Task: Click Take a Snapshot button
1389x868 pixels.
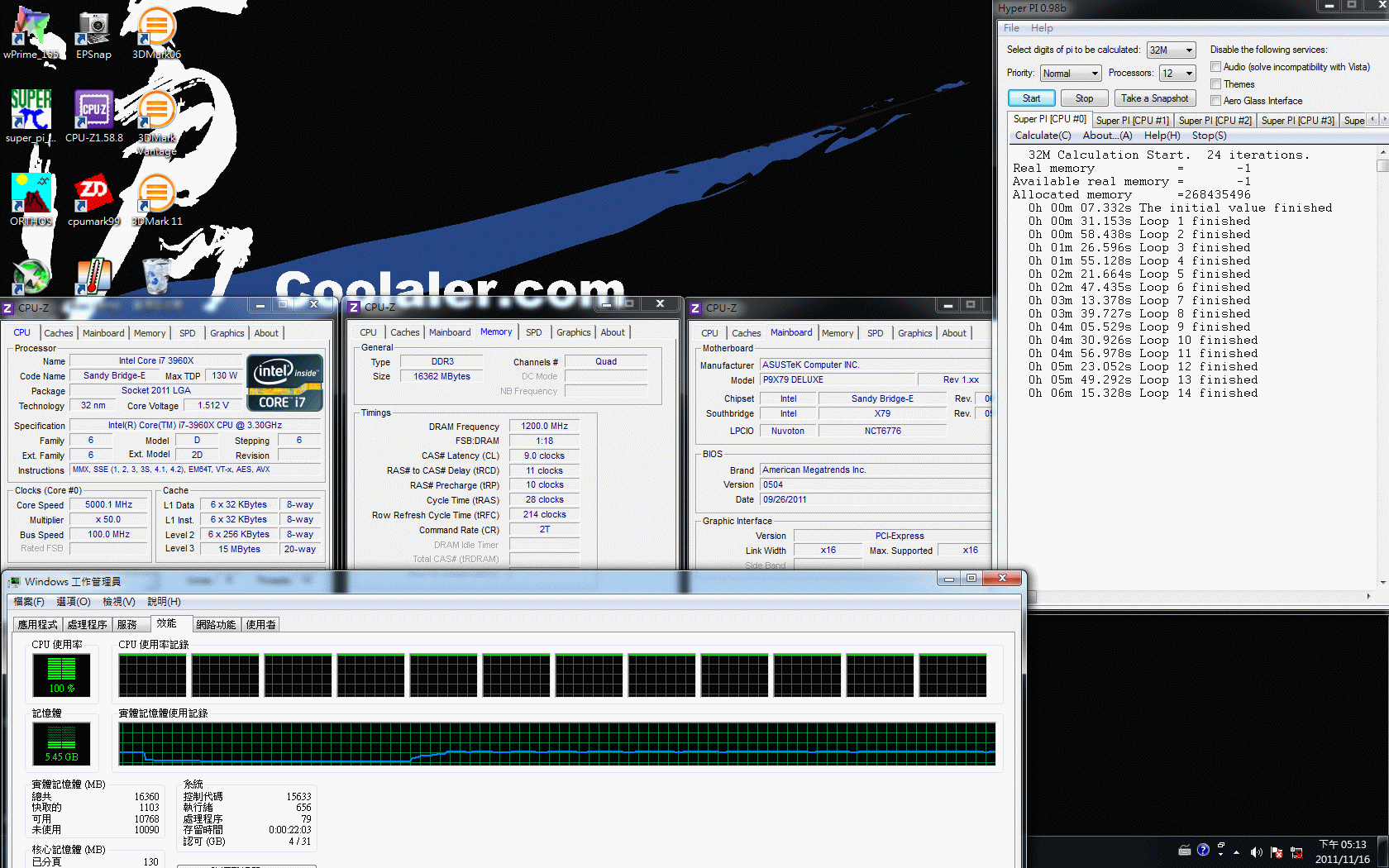Action: (x=1154, y=98)
